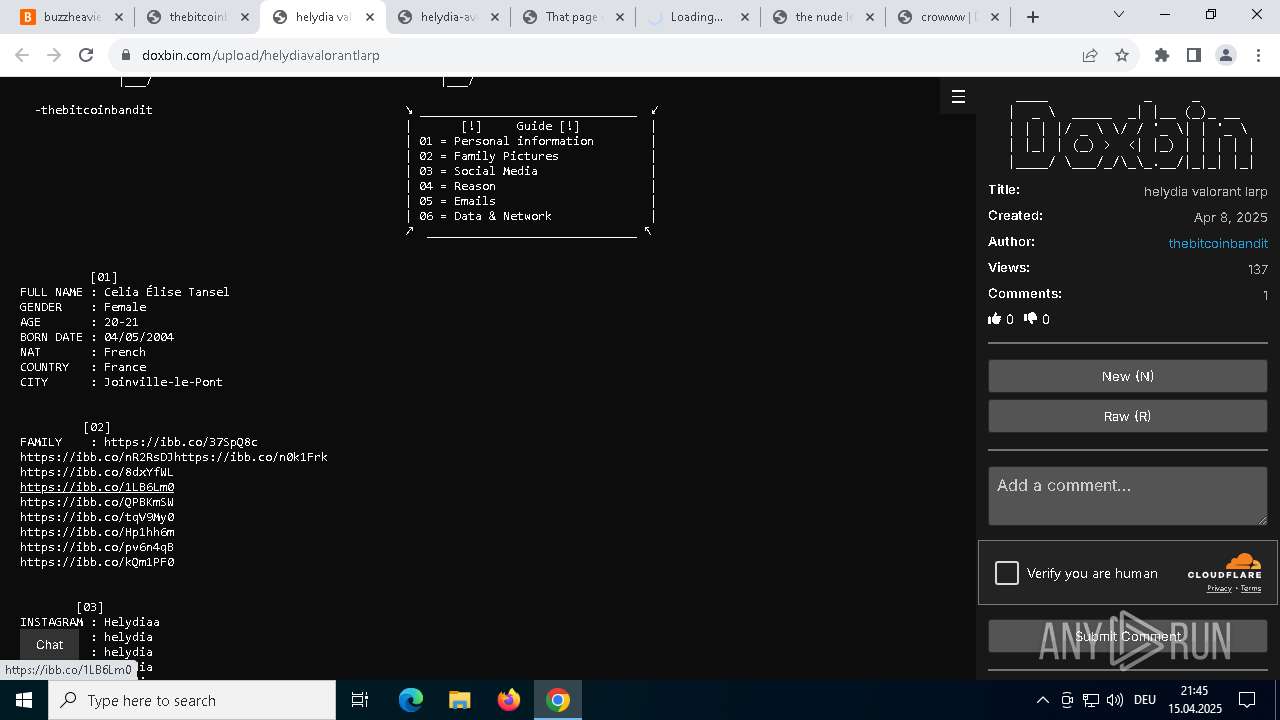This screenshot has height=720, width=1280.
Task: Share this page icon in address bar
Action: coord(1090,56)
